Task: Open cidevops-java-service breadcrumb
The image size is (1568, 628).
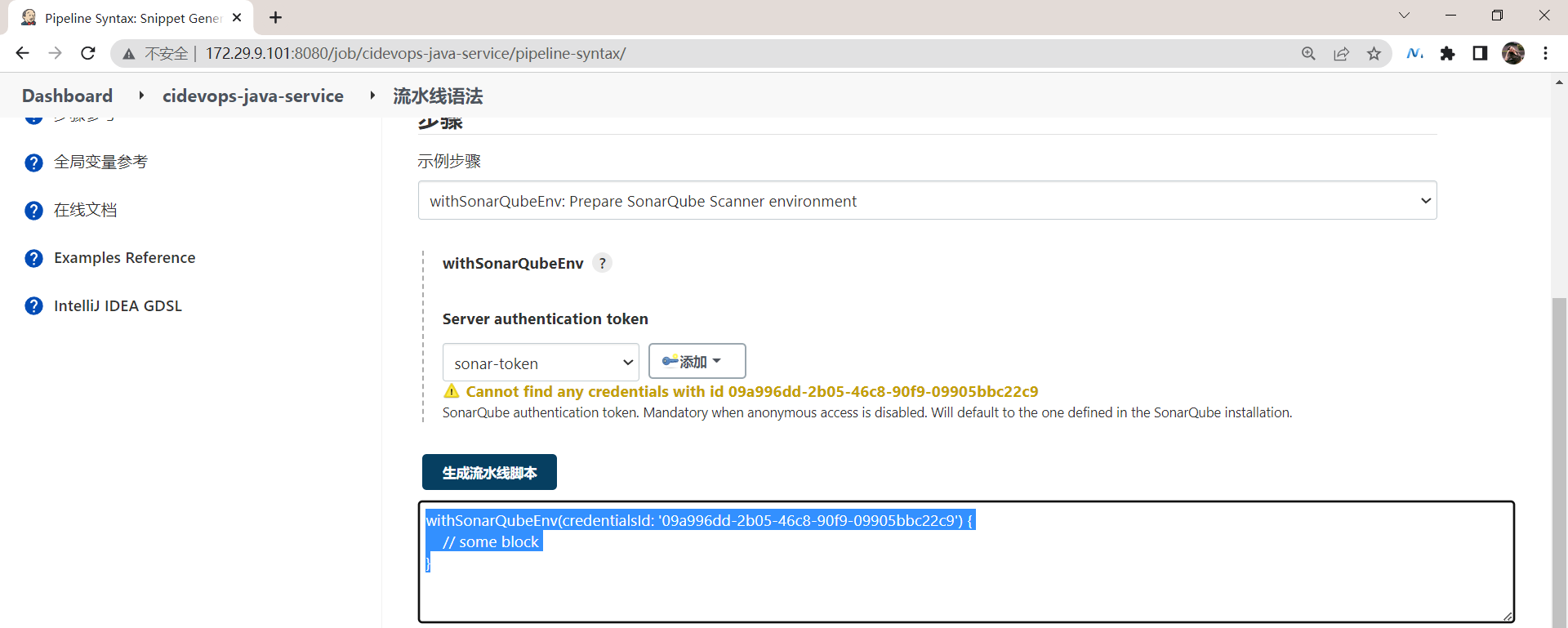Action: pos(253,96)
